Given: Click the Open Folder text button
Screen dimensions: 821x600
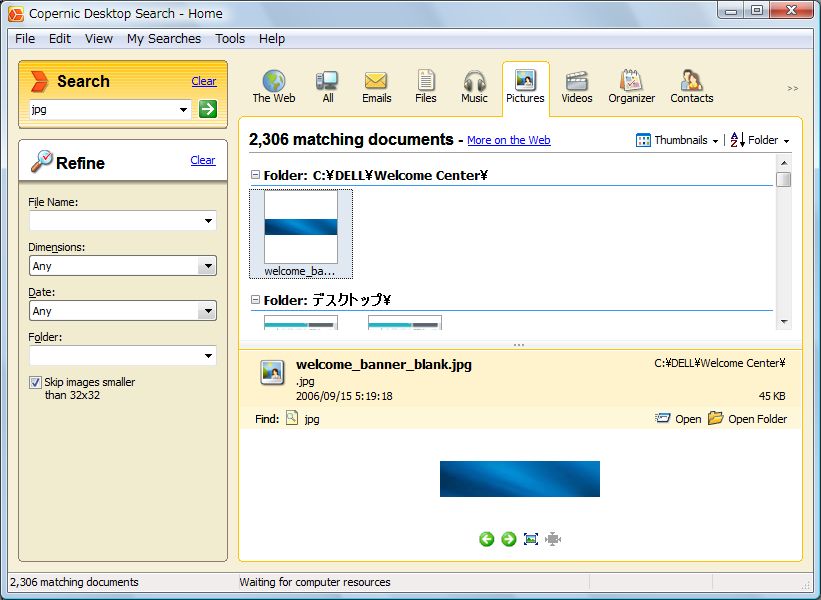Looking at the screenshot, I should pyautogui.click(x=757, y=419).
